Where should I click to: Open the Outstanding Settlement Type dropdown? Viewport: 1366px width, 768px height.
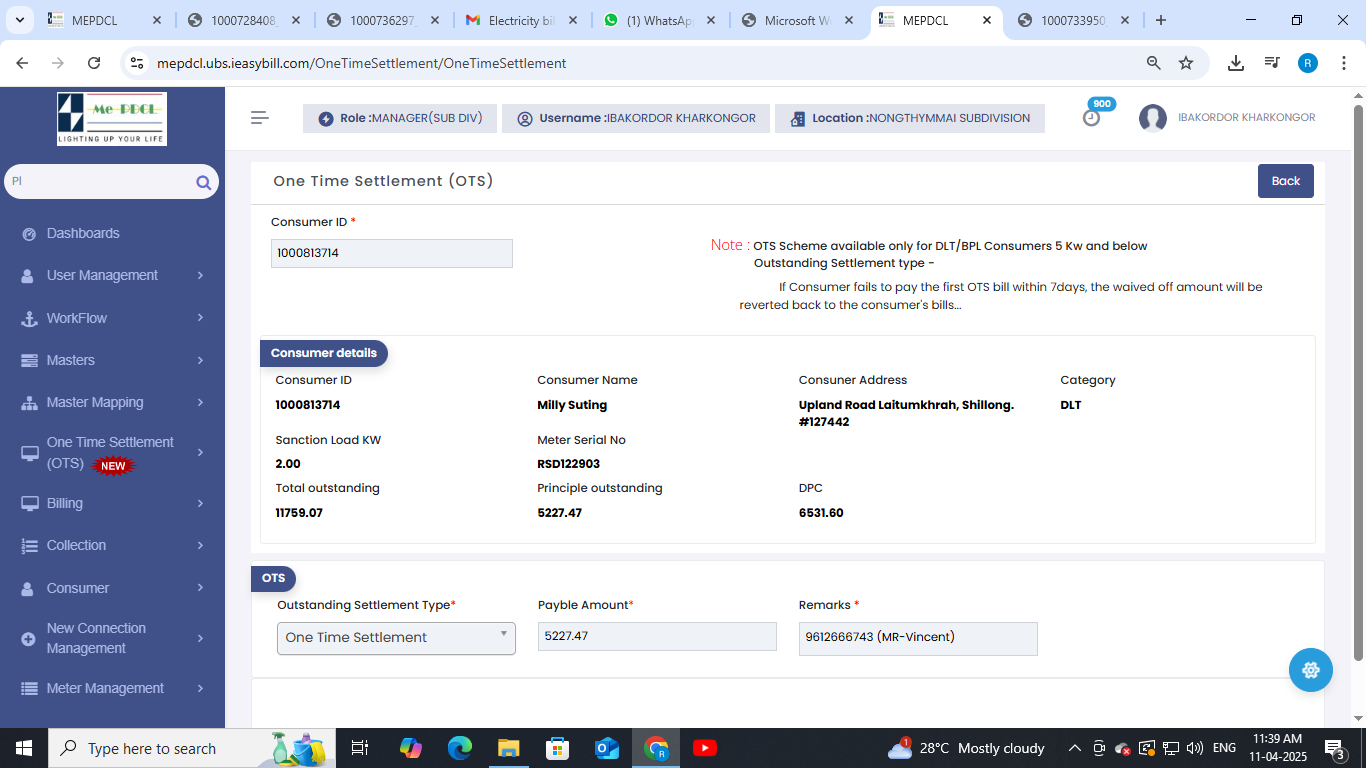[x=396, y=638]
